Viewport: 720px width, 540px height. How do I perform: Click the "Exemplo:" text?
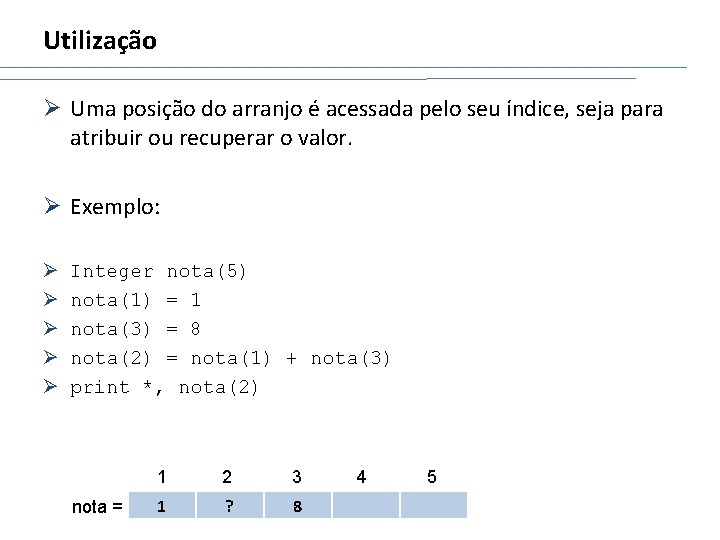point(115,207)
